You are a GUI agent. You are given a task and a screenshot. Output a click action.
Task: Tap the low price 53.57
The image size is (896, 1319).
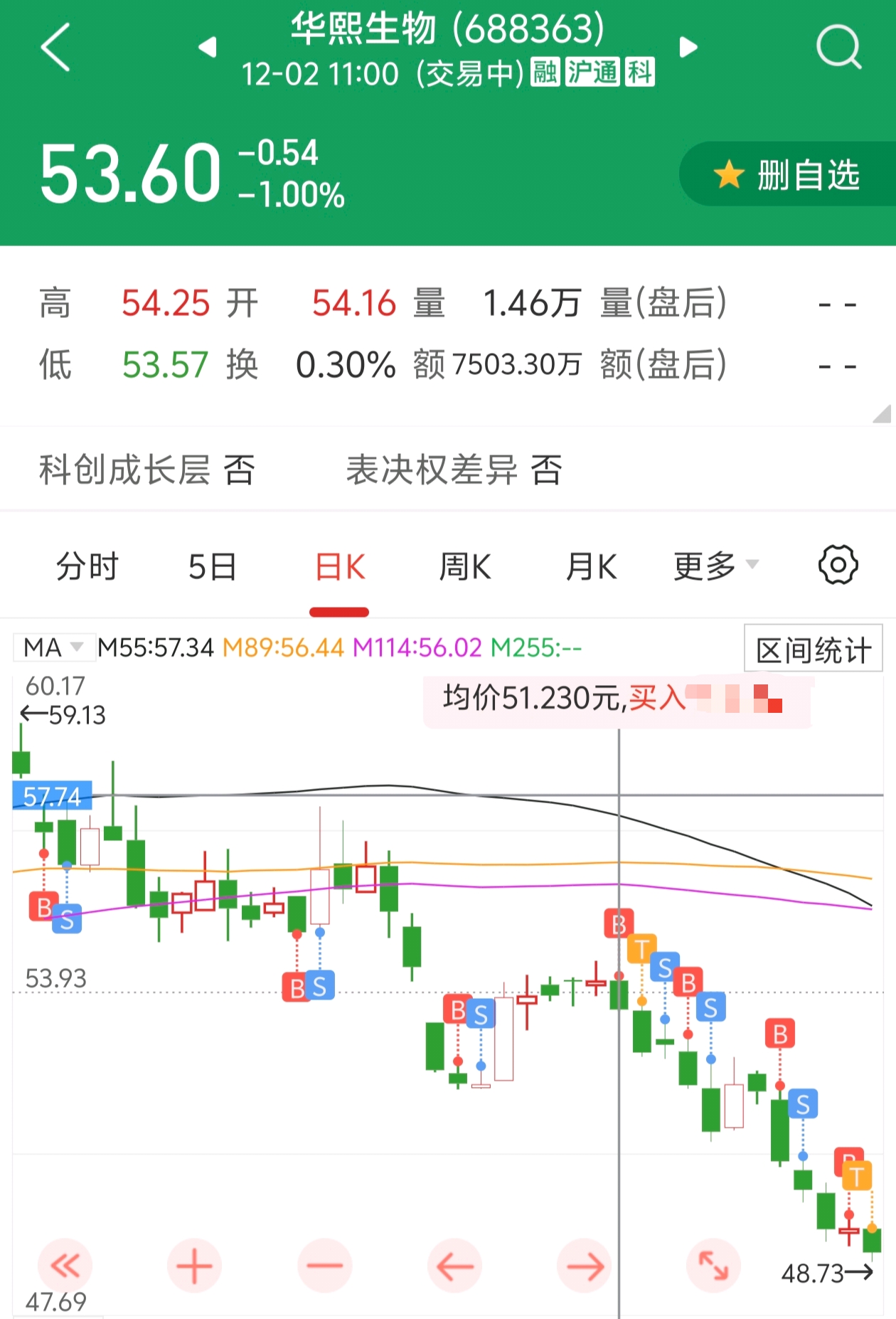pyautogui.click(x=165, y=365)
